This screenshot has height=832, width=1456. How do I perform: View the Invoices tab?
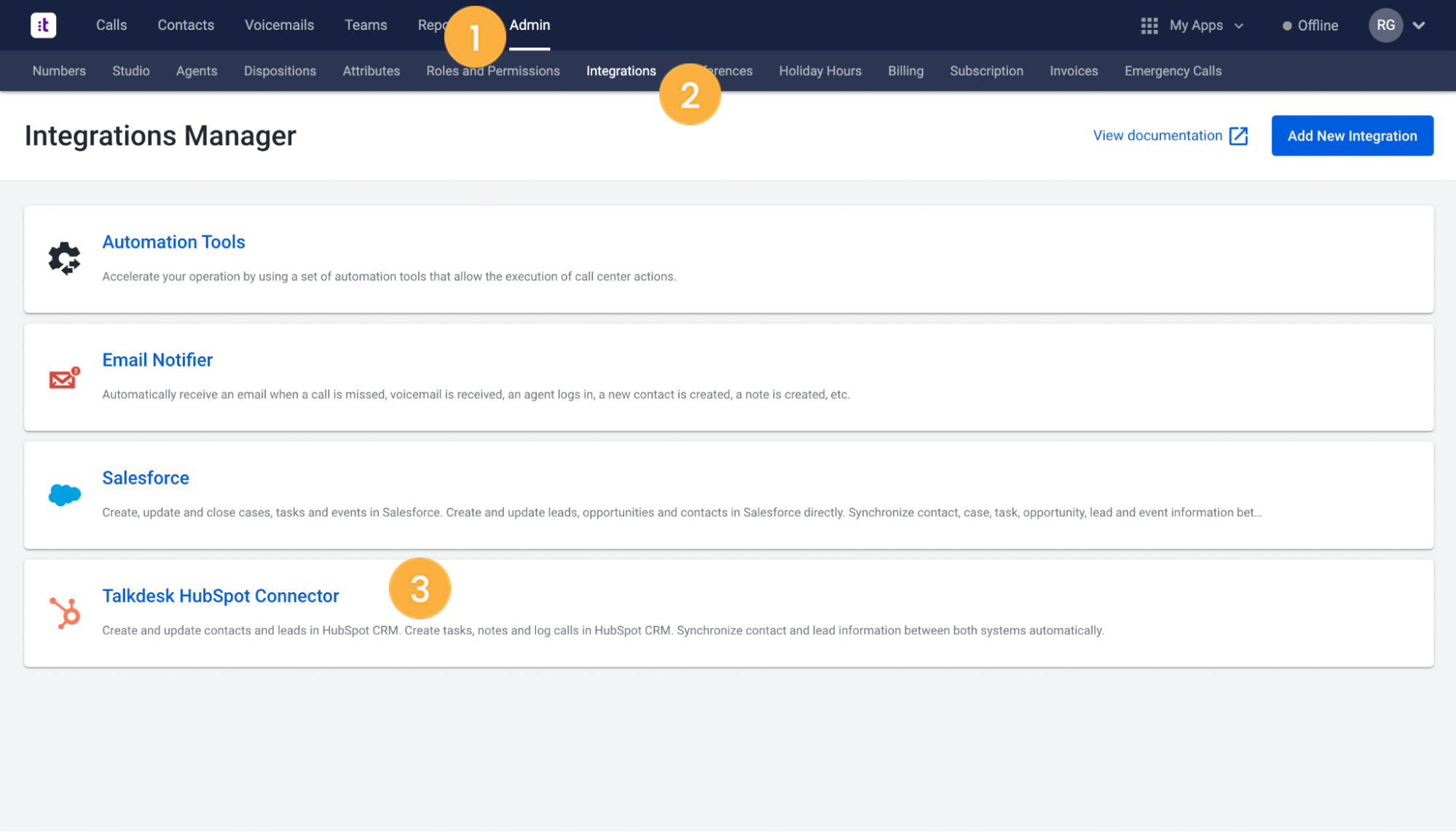[x=1074, y=71]
